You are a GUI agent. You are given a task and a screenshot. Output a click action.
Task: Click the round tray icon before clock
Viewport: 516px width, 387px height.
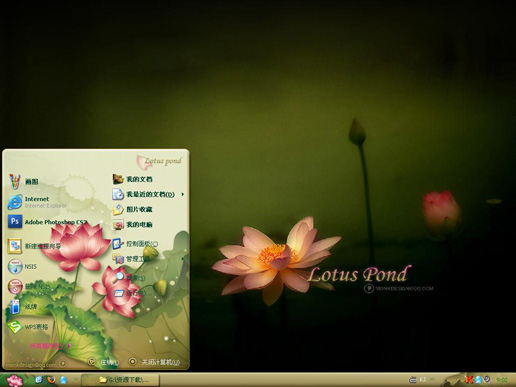pyautogui.click(x=487, y=379)
